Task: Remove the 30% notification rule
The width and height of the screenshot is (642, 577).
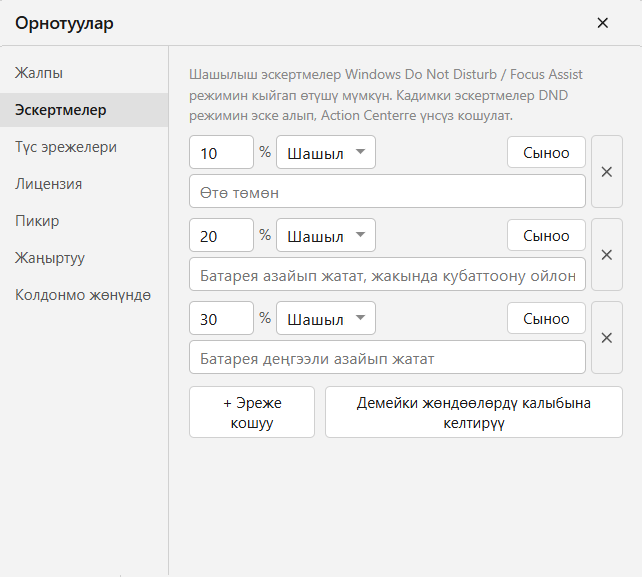Action: (x=607, y=338)
